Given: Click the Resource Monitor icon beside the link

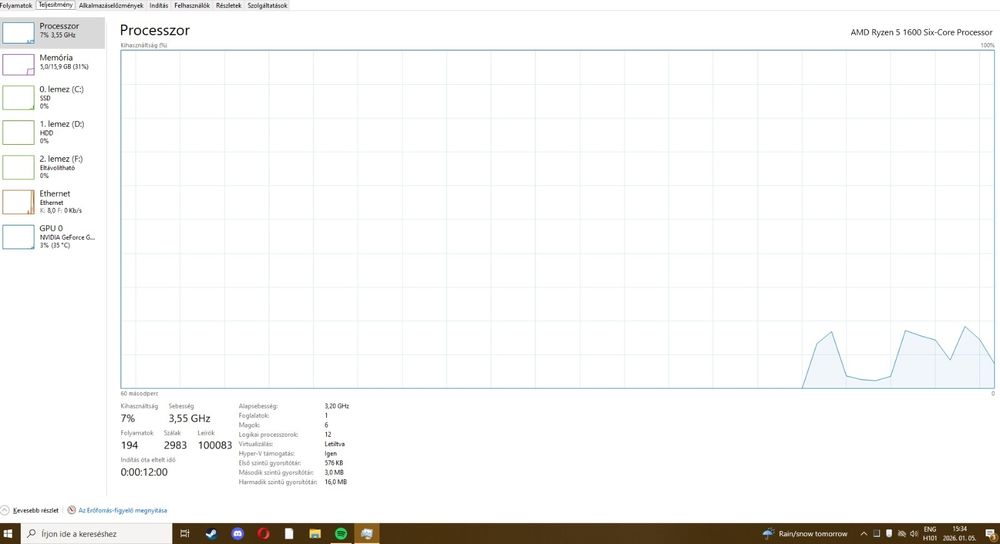Looking at the screenshot, I should click(x=71, y=510).
